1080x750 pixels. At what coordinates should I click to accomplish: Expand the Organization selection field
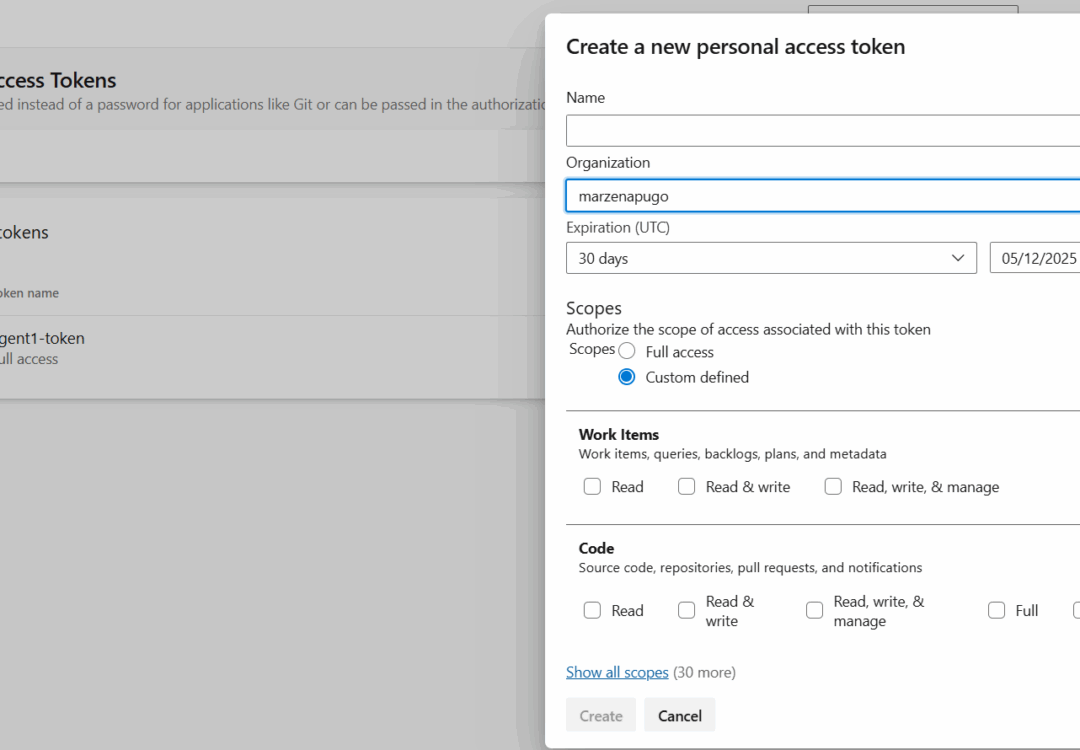pos(822,195)
